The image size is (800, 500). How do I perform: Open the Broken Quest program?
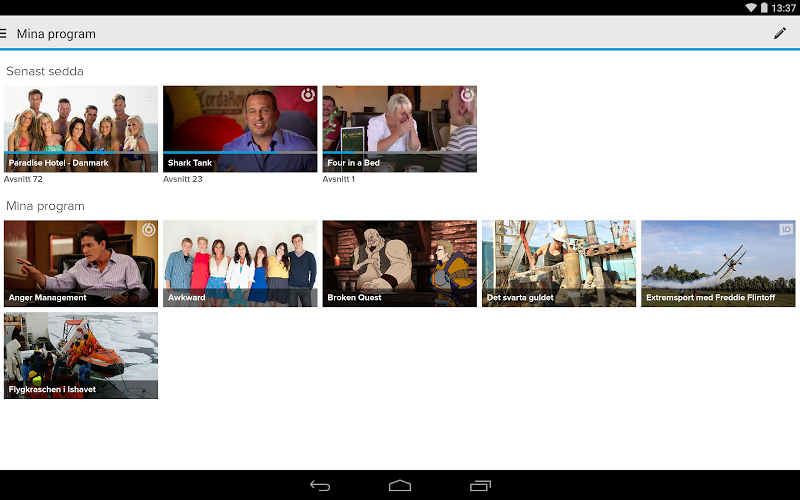pos(399,263)
